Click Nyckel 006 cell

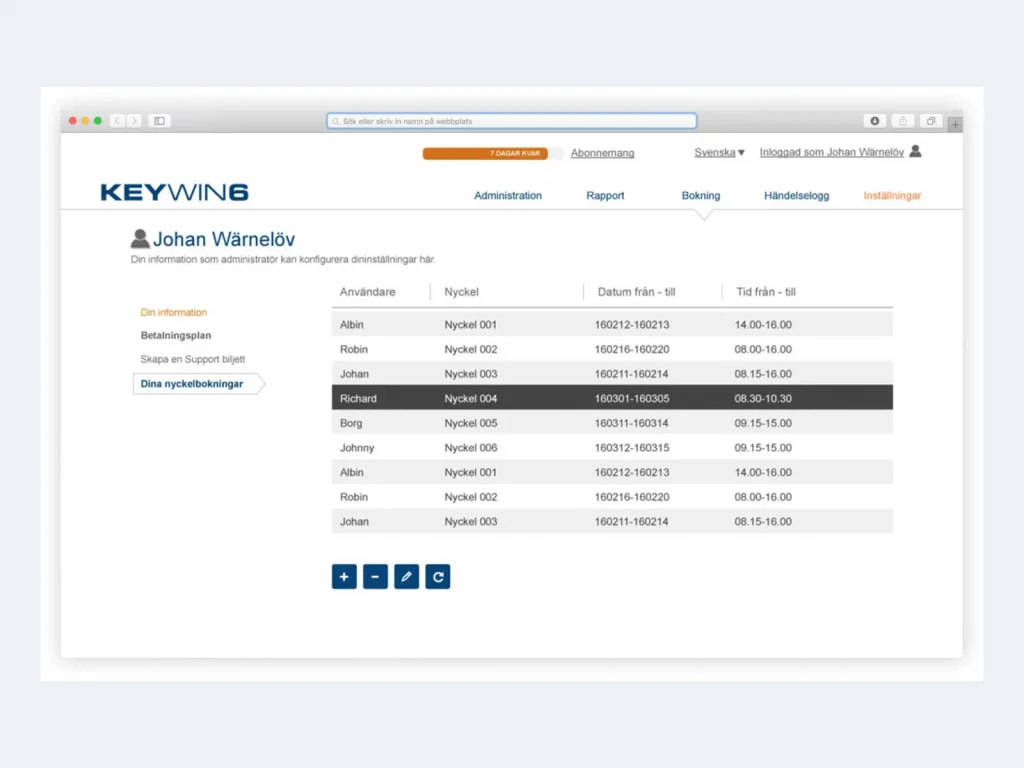coord(470,448)
